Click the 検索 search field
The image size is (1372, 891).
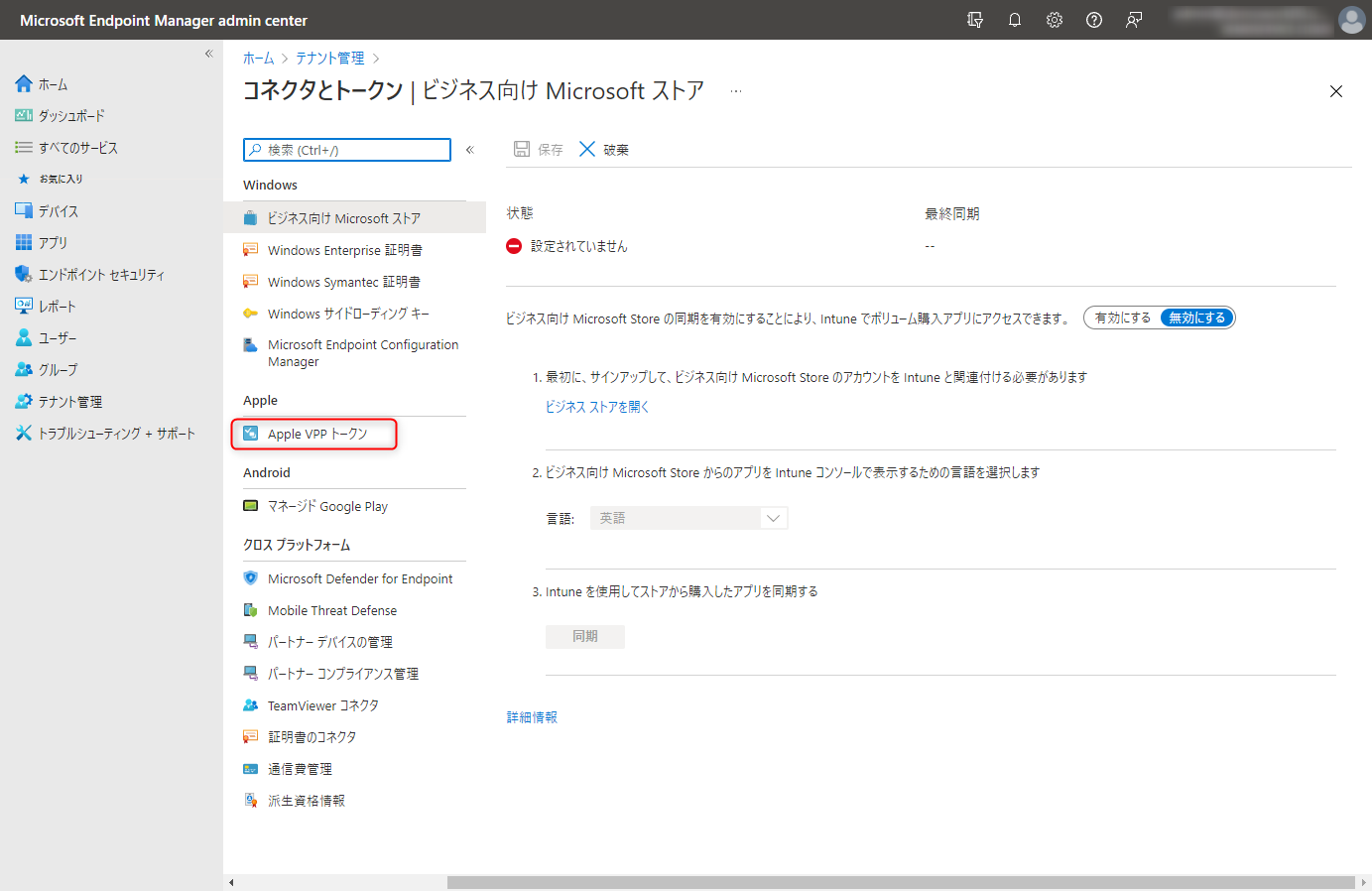click(x=345, y=149)
